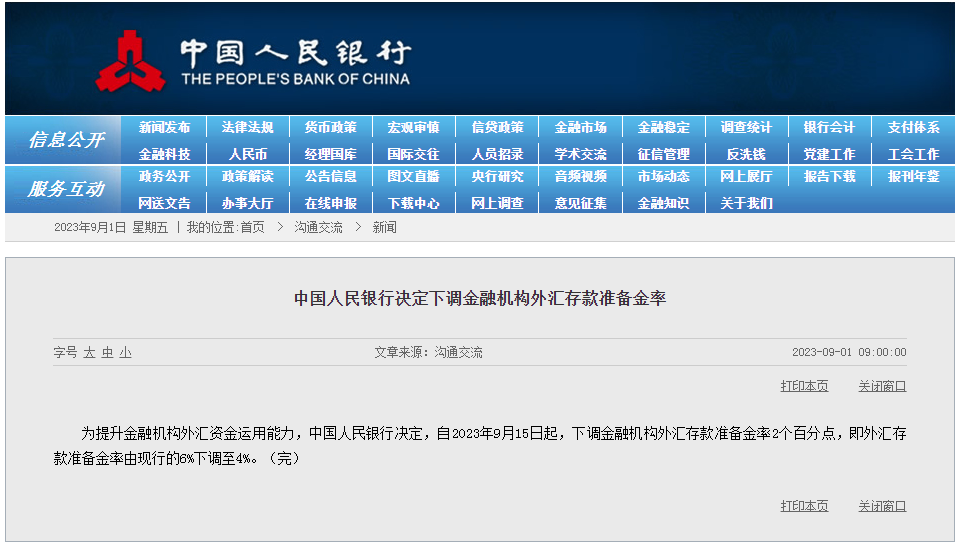Go to the 金融市场 section
959x547 pixels.
pos(580,128)
